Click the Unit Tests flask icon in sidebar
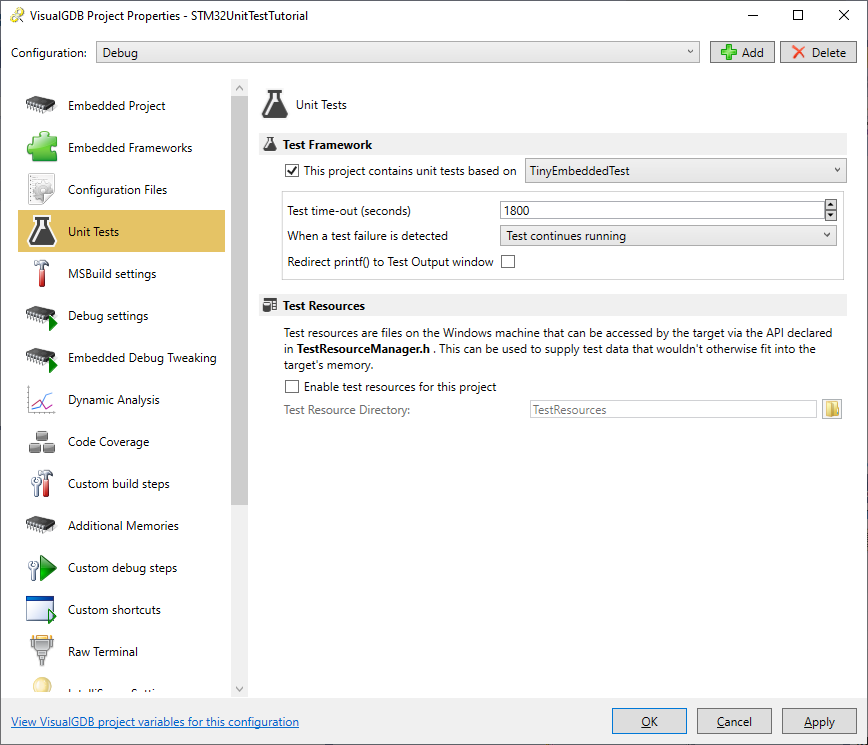The width and height of the screenshot is (868, 745). (42, 231)
